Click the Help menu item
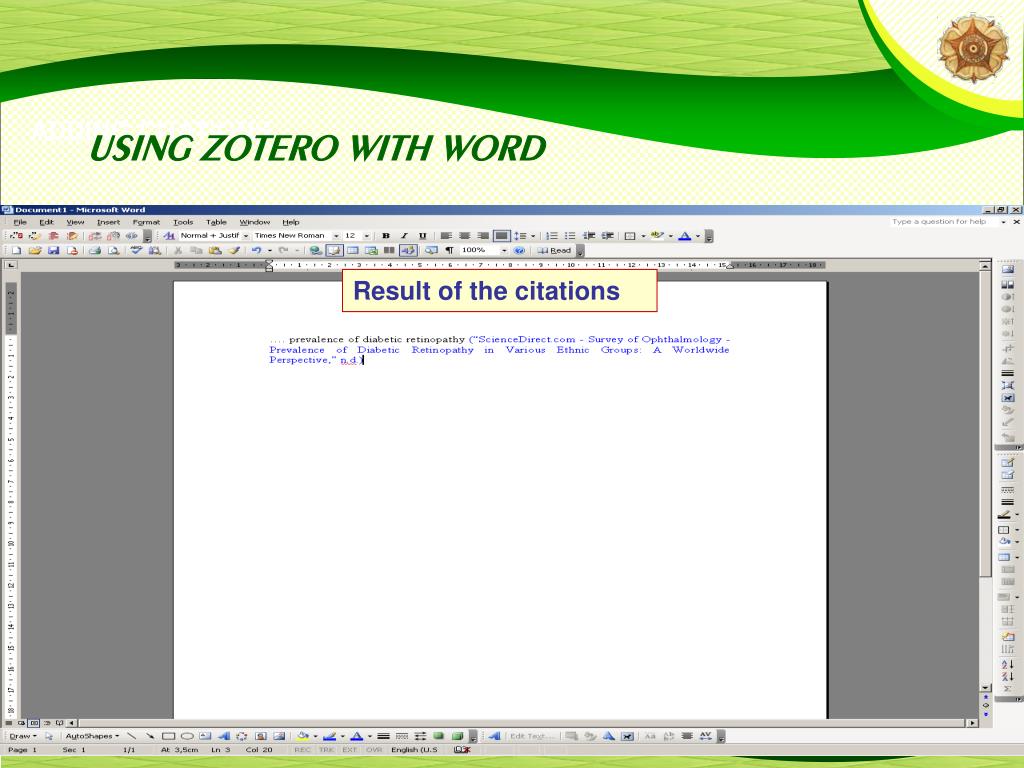The height and width of the screenshot is (768, 1024). pos(291,222)
